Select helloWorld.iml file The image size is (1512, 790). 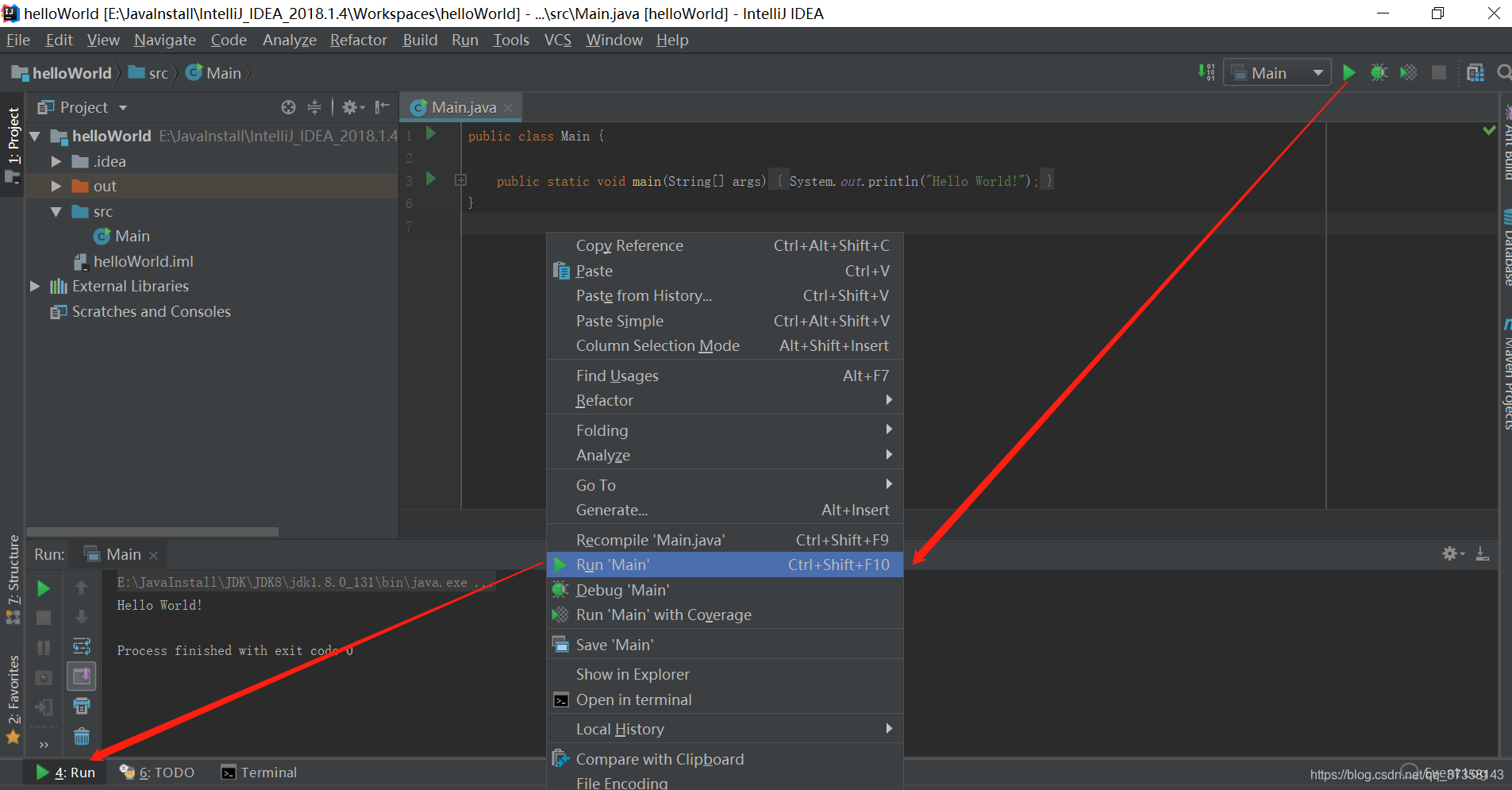point(133,261)
